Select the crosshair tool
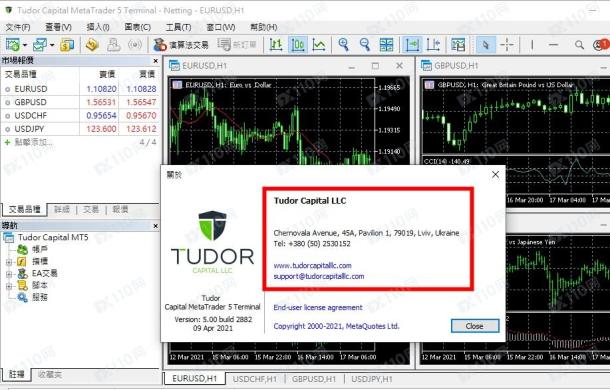 (507, 45)
